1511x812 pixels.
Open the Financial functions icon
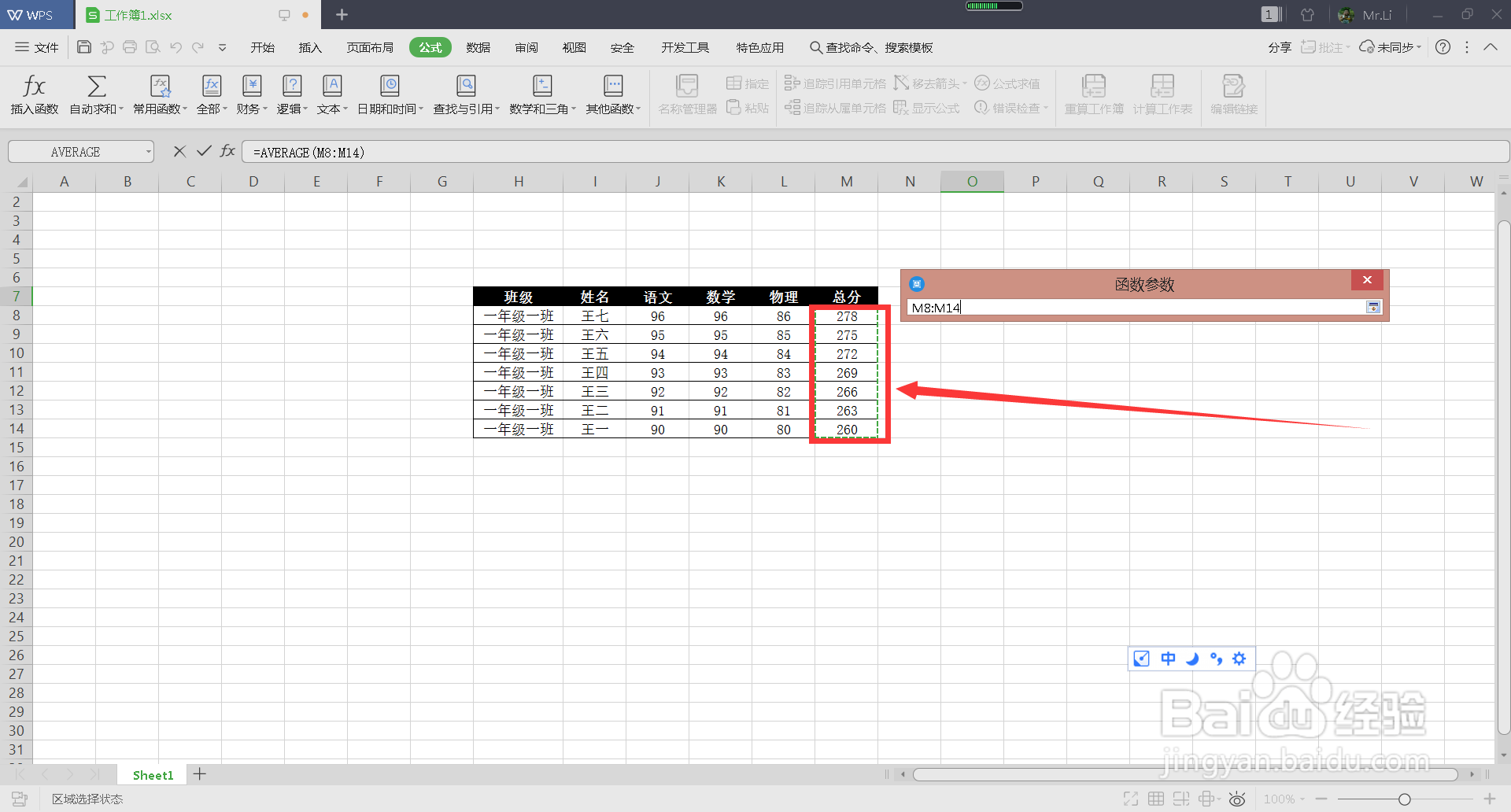(x=252, y=86)
